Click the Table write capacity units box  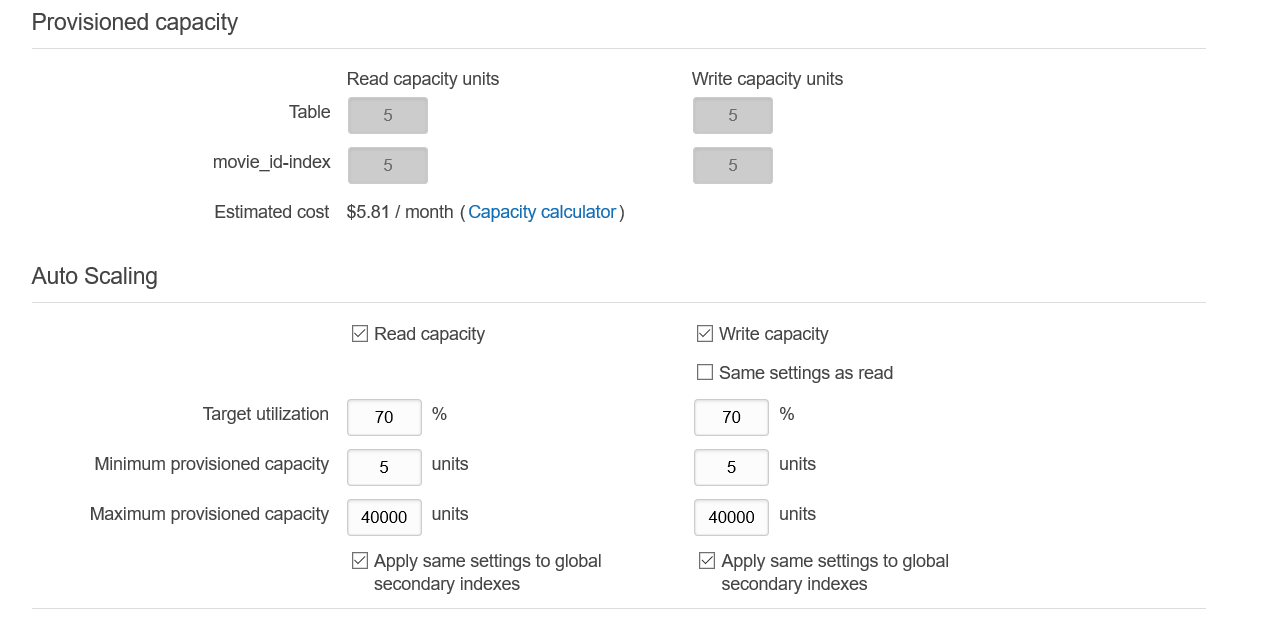(x=733, y=116)
